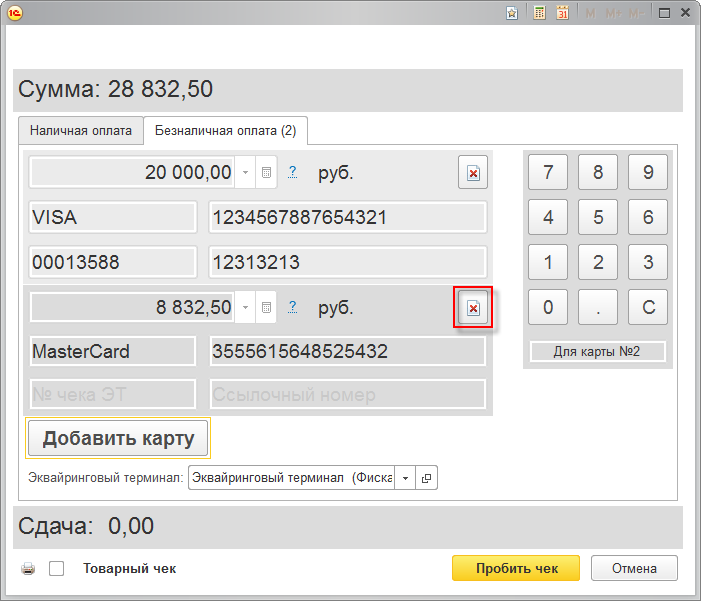The width and height of the screenshot is (701, 601).
Task: Enable the Товарный чек checkbox
Action: coord(57,569)
